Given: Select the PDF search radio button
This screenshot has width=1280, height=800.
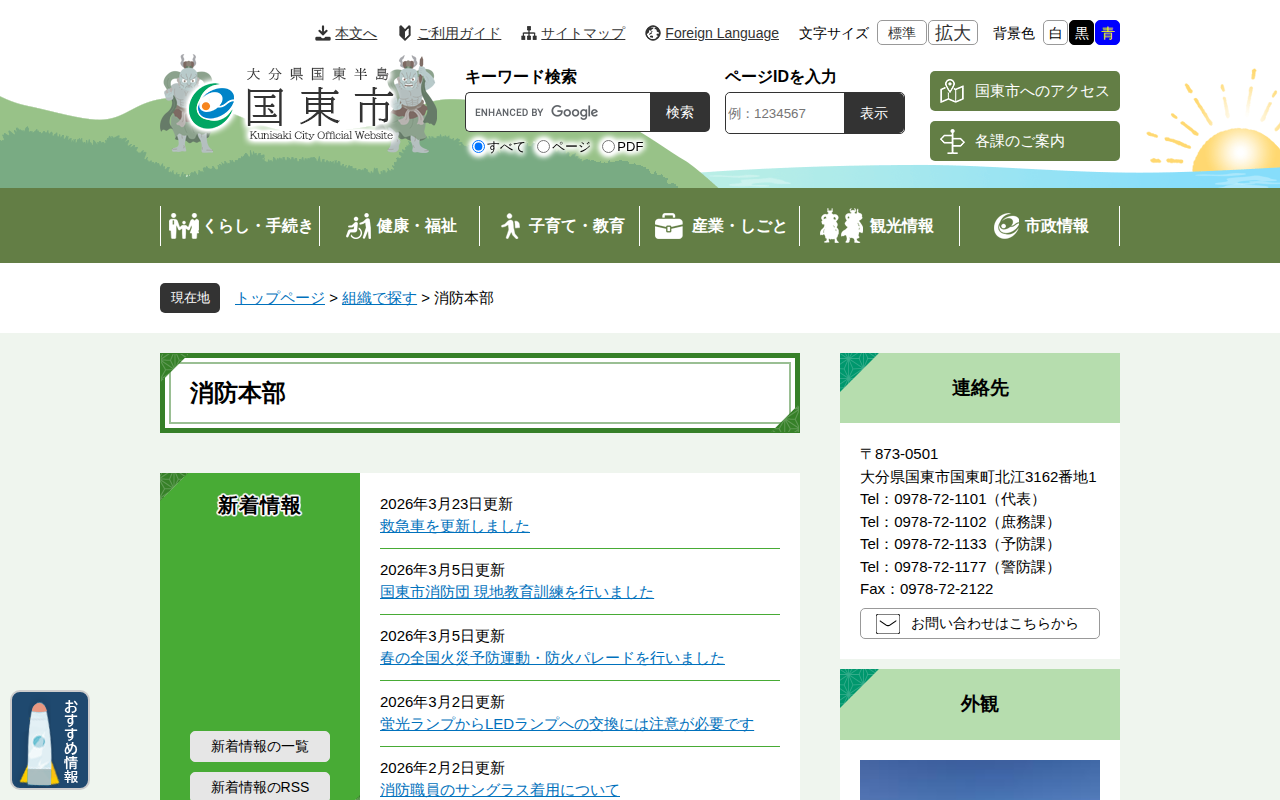Looking at the screenshot, I should pyautogui.click(x=608, y=147).
